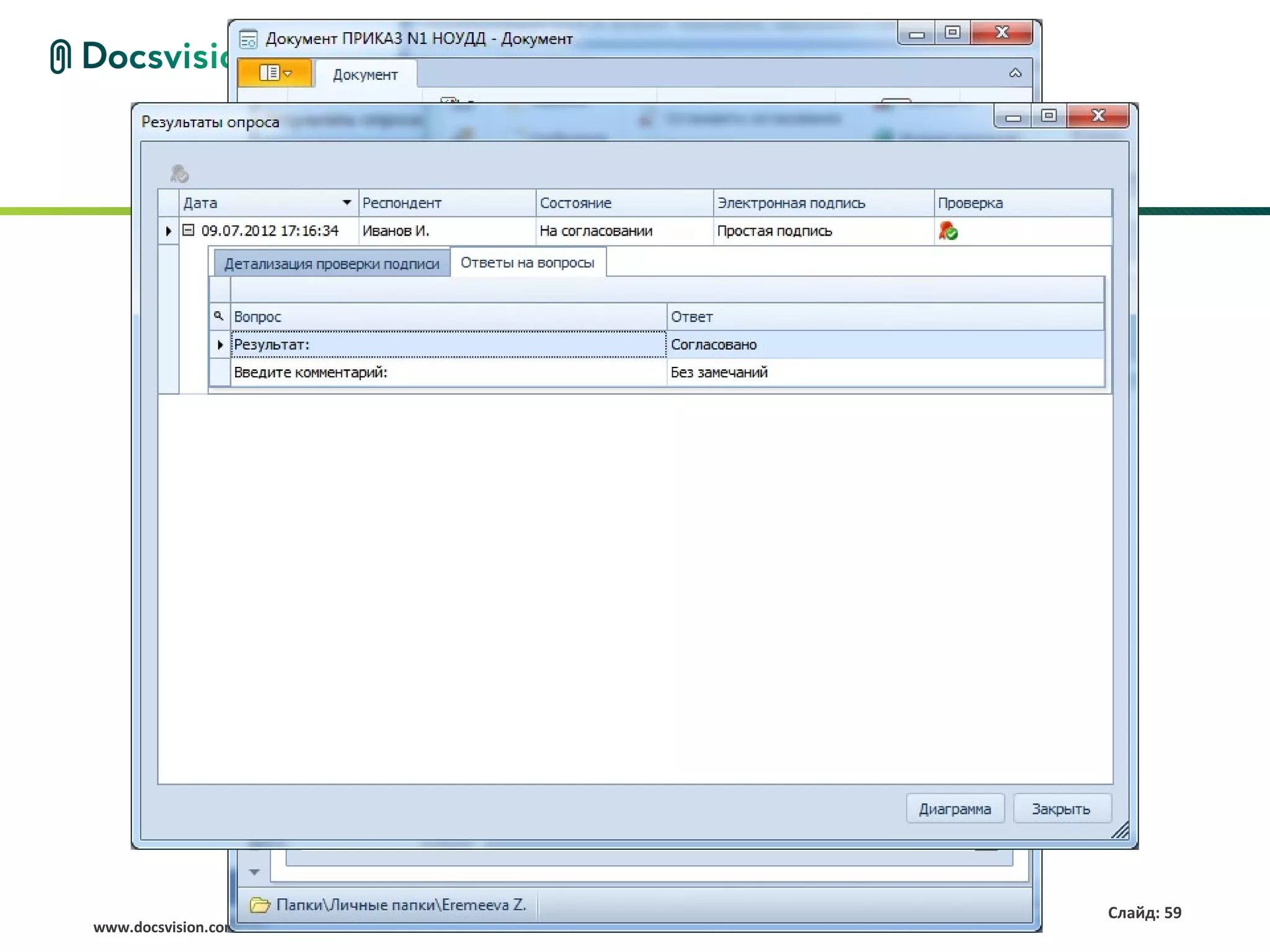The image size is (1270, 952).
Task: Click the Респондент column header
Action: coord(446,203)
